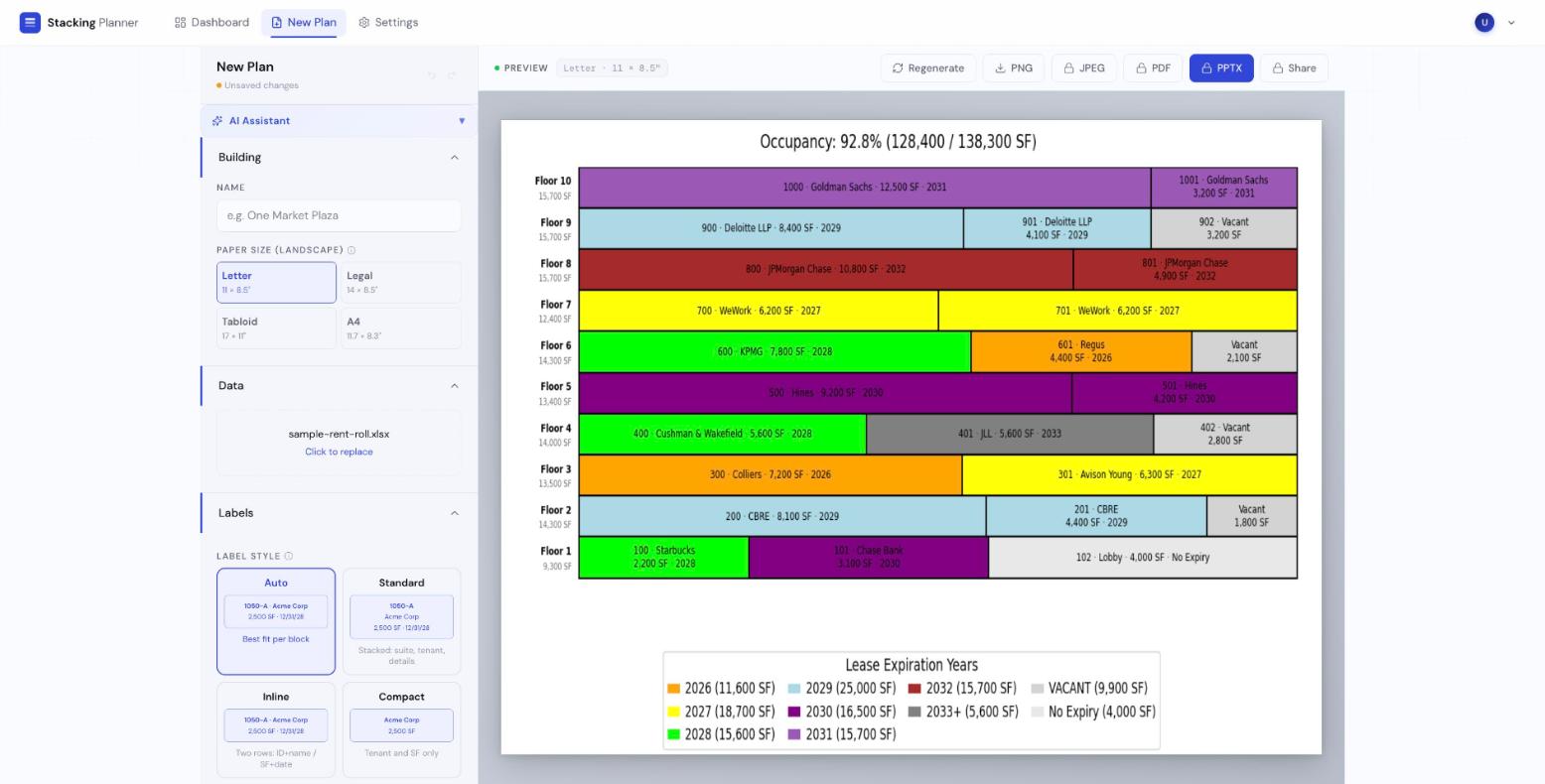Screen dimensions: 1545x784
Task: Click the 'Letter · 11 × 8.5"' preview tag
Action: pos(613,68)
